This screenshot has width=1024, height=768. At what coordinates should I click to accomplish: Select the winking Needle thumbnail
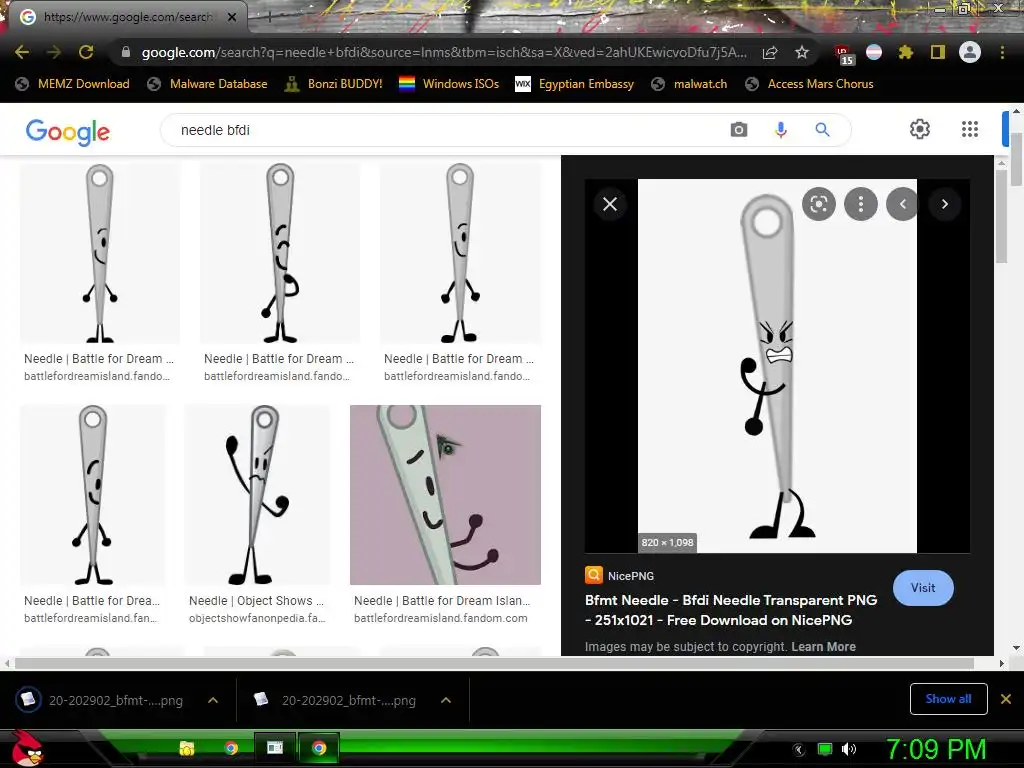pos(280,253)
